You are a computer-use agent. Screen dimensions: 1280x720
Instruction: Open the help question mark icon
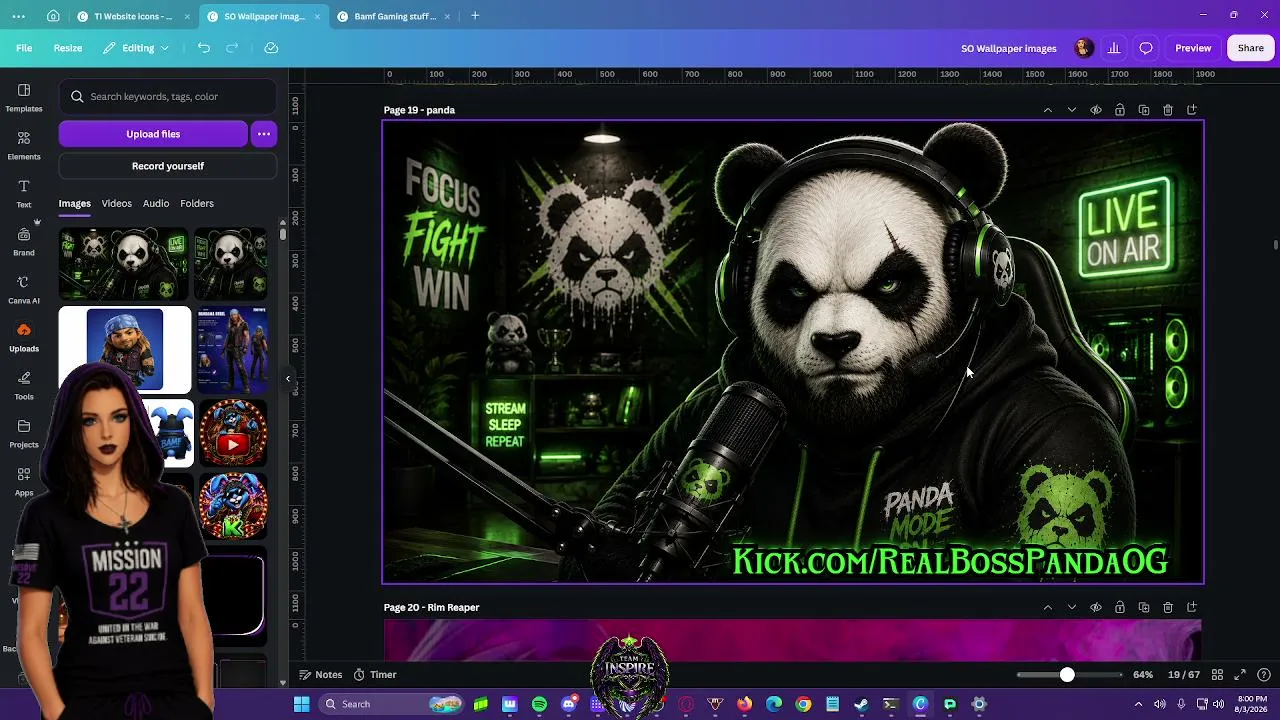(x=1264, y=675)
